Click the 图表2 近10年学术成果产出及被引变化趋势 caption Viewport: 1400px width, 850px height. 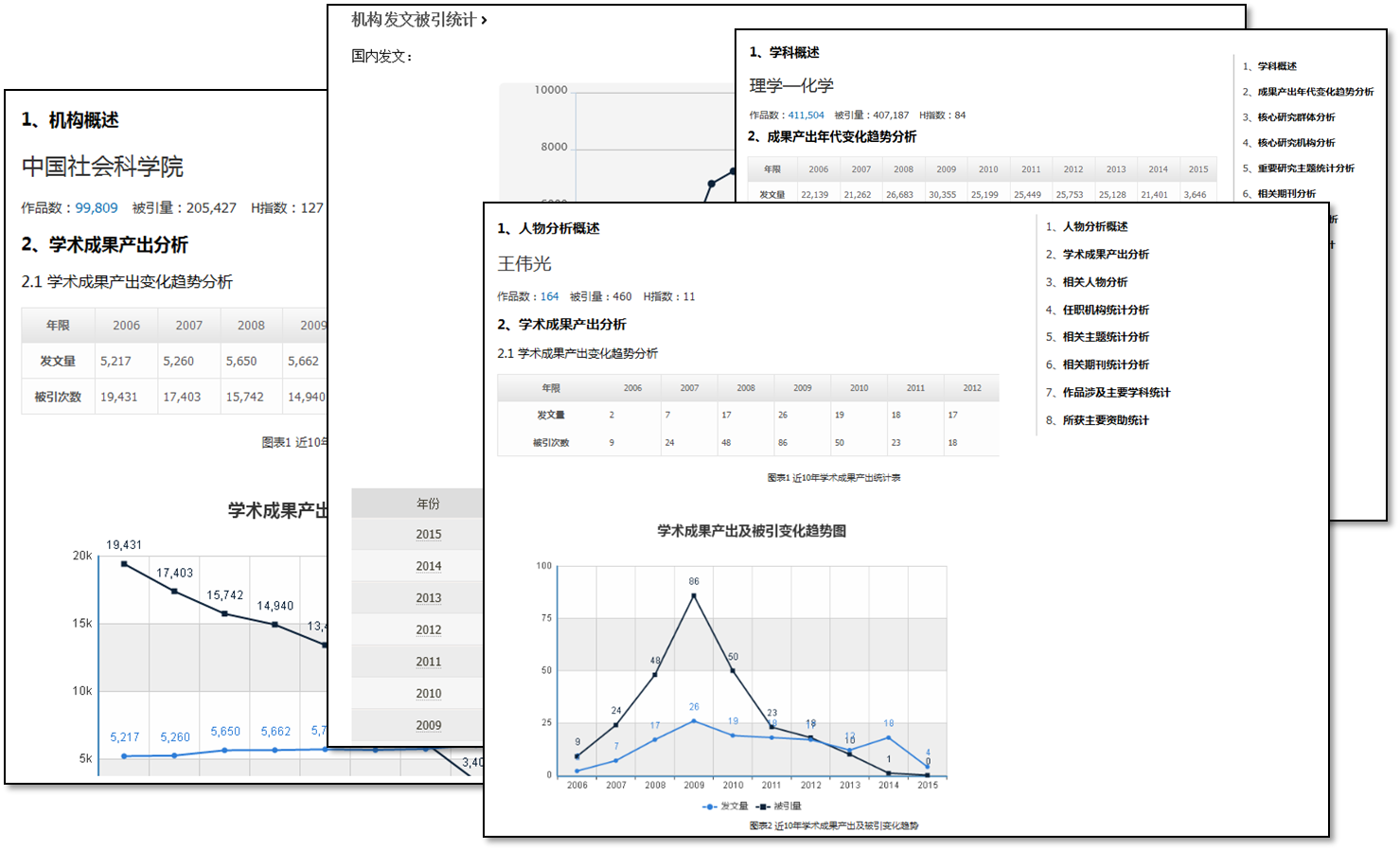tap(834, 826)
